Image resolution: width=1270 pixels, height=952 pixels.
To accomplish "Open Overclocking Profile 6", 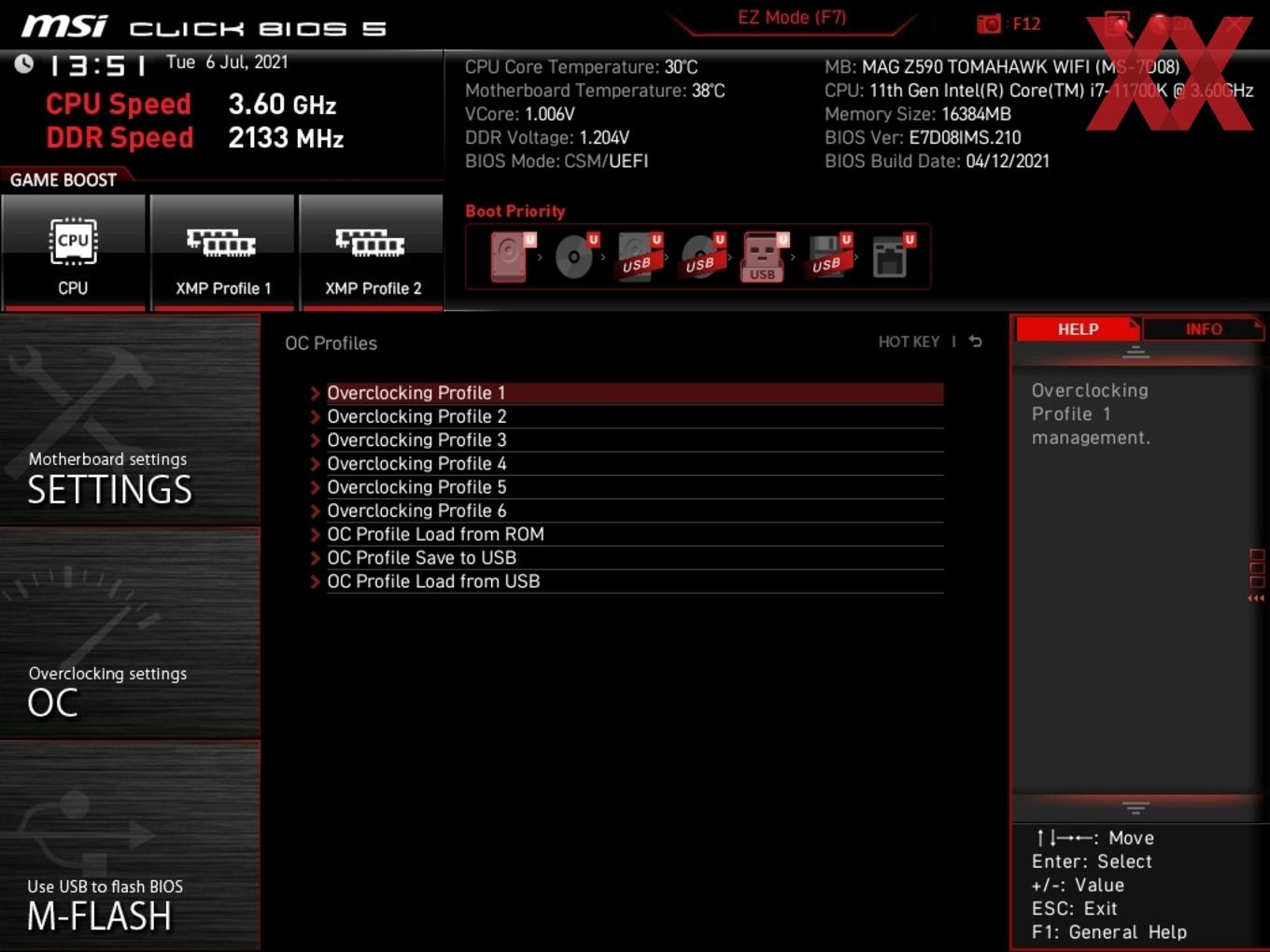I will coord(627,511).
